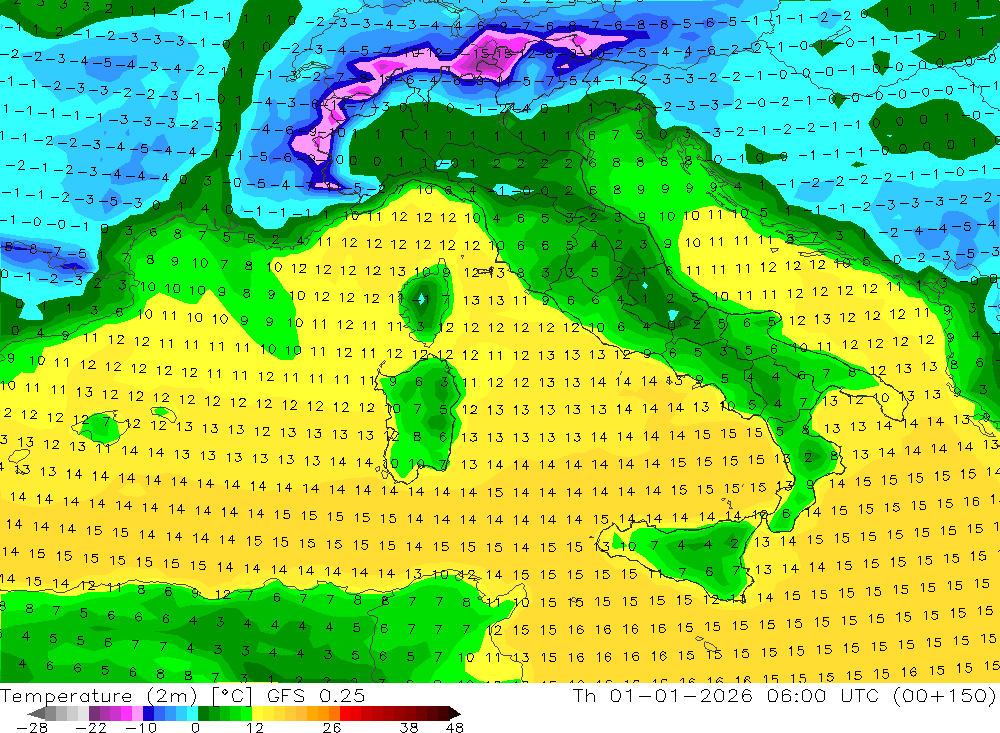The image size is (1000, 733).
Task: Click the "Temperature (2m)" title text
Action: tap(98, 695)
